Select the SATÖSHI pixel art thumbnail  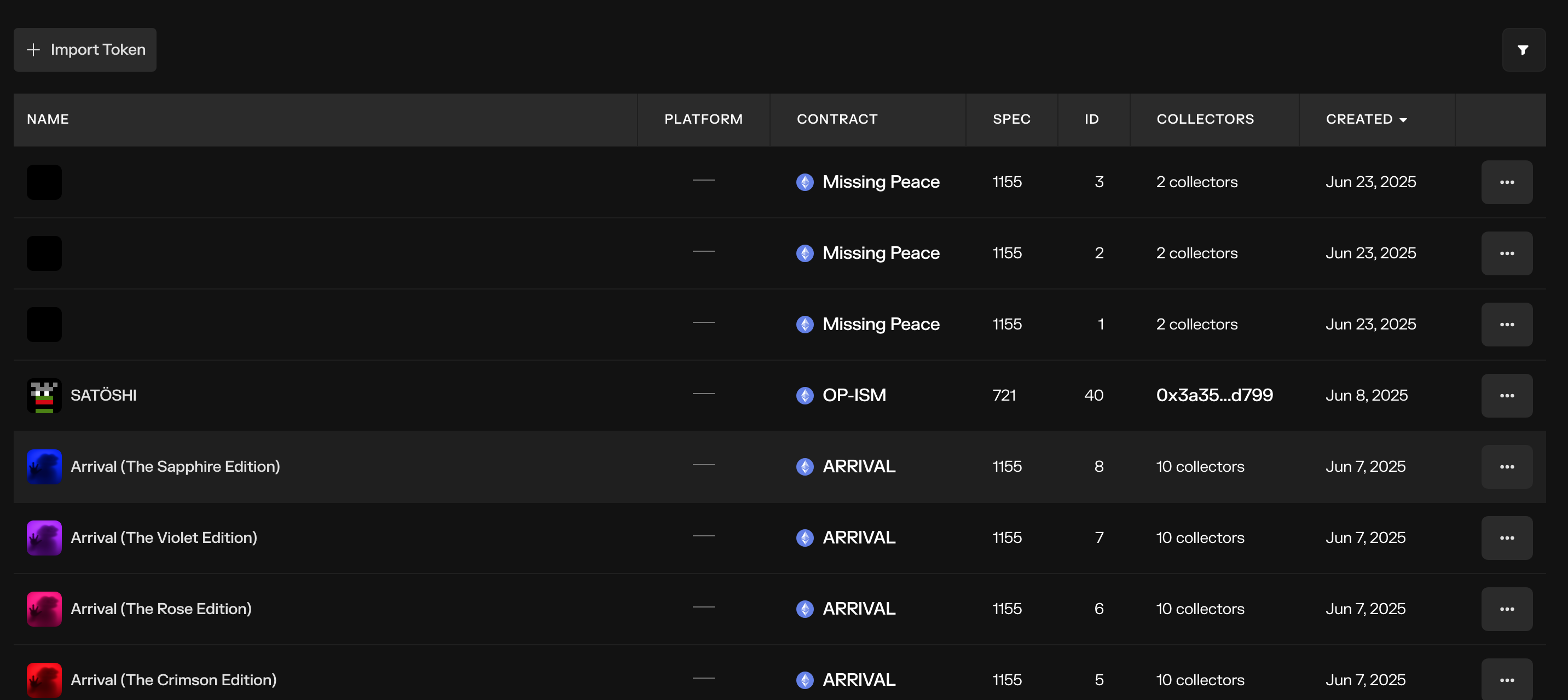coord(44,396)
